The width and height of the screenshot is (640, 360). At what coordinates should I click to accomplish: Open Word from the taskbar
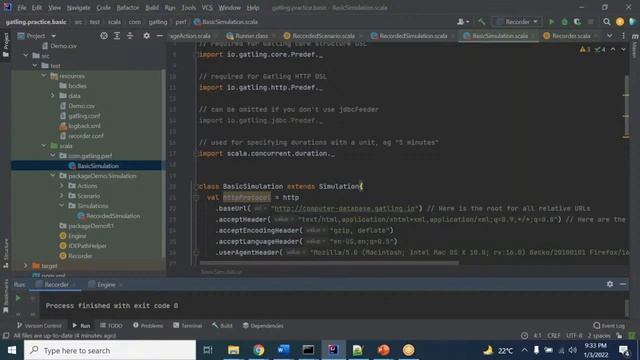pyautogui.click(x=283, y=350)
